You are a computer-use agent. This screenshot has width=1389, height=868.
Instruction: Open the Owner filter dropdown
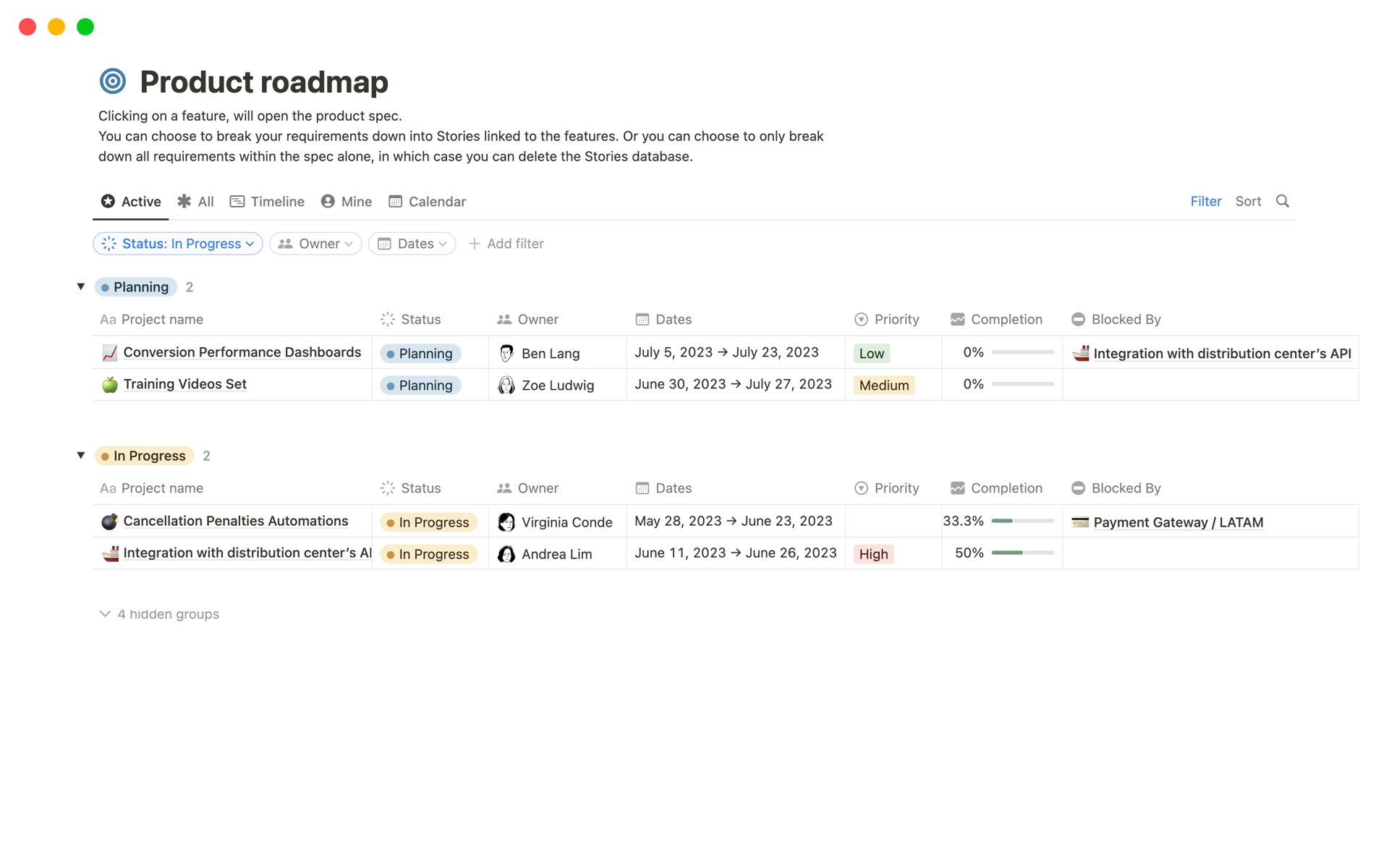pos(315,243)
